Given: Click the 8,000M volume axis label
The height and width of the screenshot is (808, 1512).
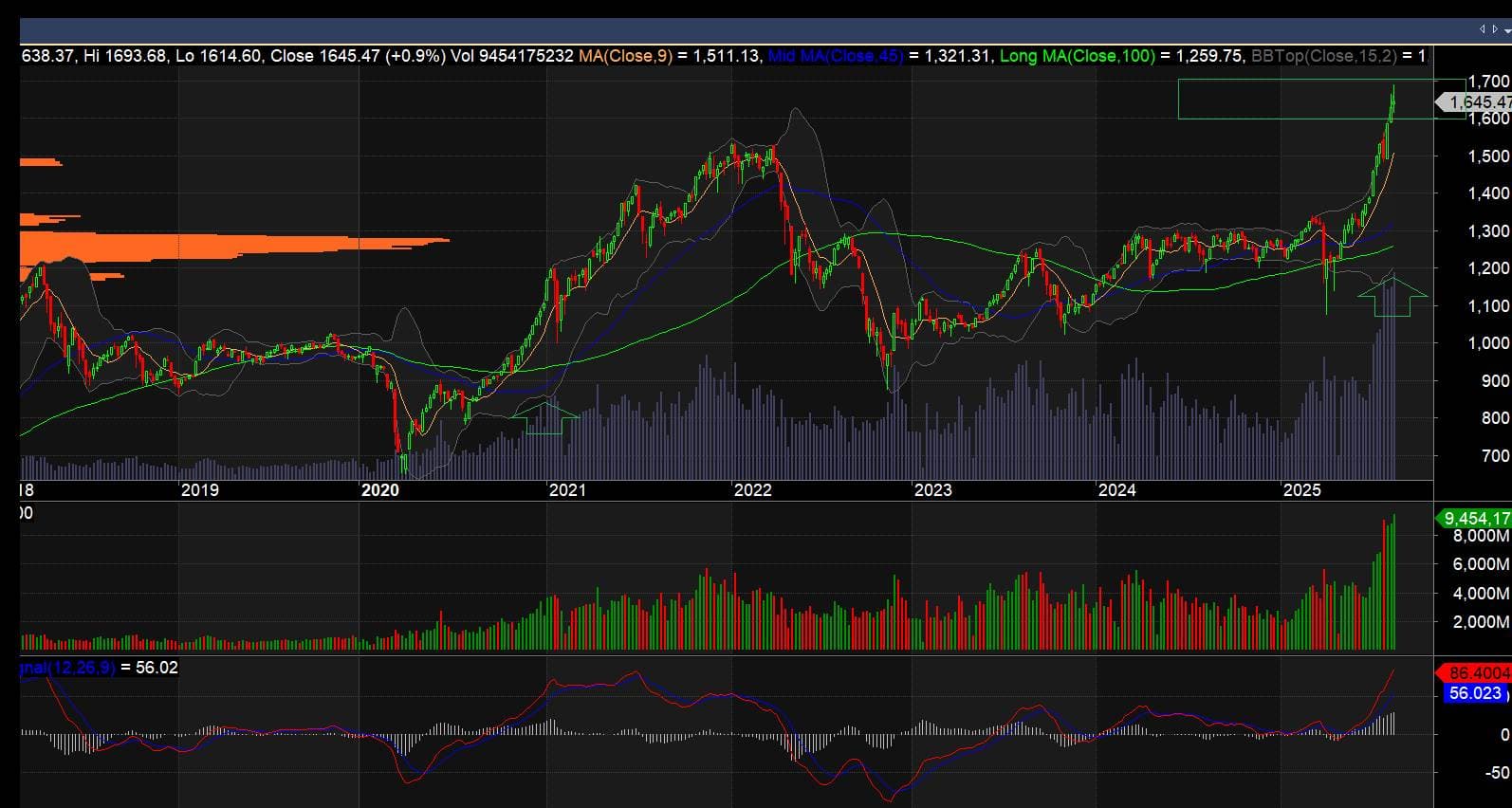Looking at the screenshot, I should [1482, 536].
